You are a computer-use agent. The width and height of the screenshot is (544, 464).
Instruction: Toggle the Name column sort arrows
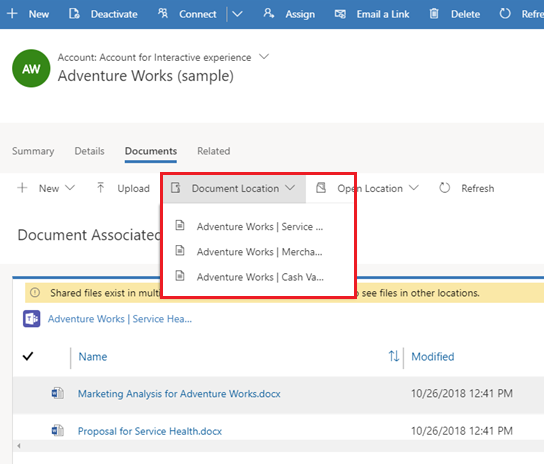click(x=394, y=356)
